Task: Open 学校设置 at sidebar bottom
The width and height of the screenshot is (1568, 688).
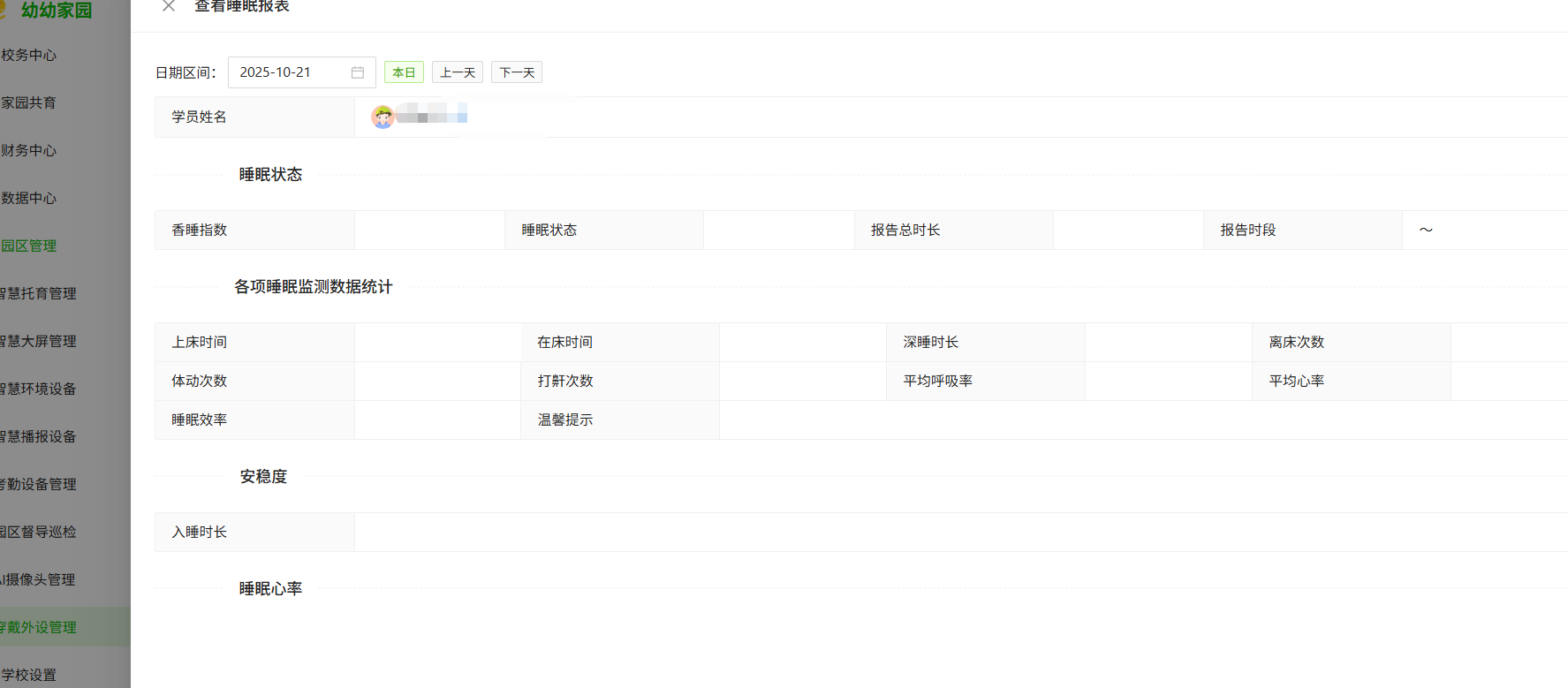Action: tap(29, 675)
